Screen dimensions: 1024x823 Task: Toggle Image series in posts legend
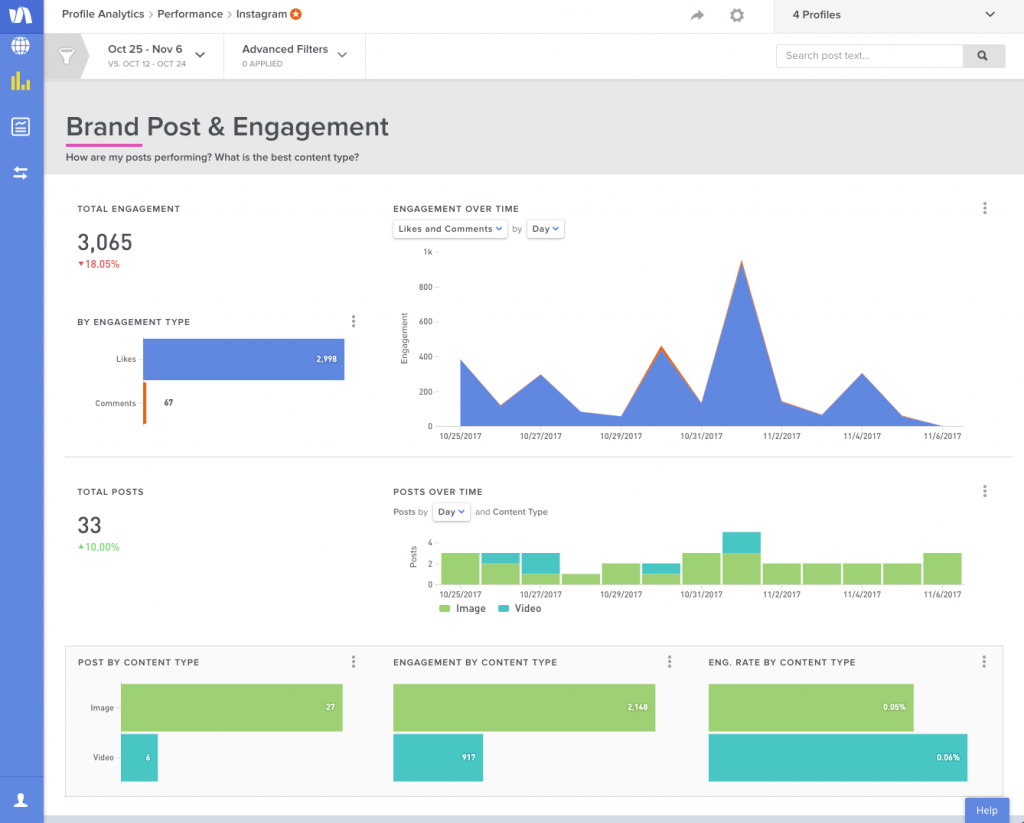pyautogui.click(x=463, y=608)
